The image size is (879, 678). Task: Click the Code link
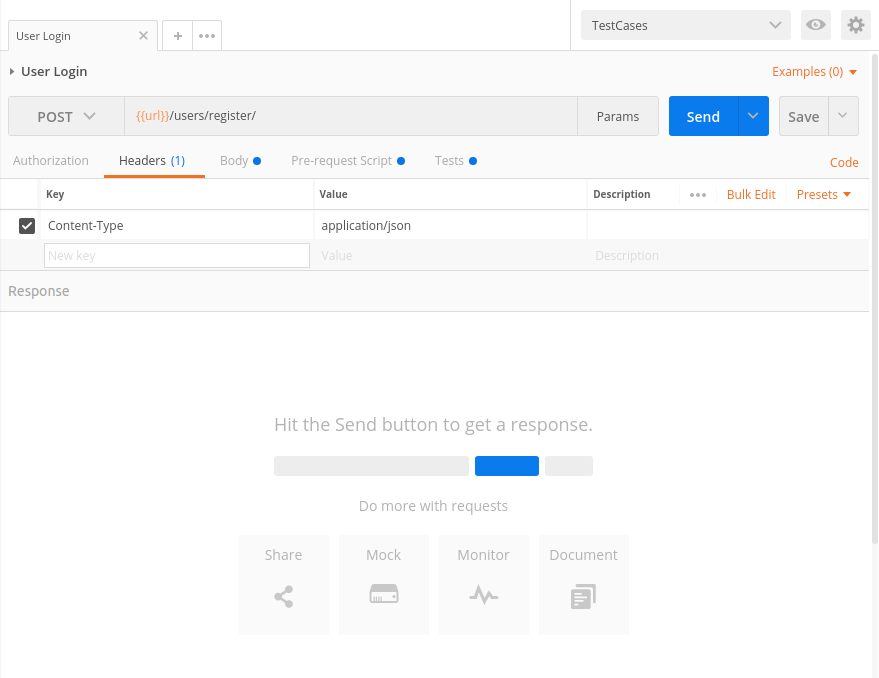click(844, 162)
